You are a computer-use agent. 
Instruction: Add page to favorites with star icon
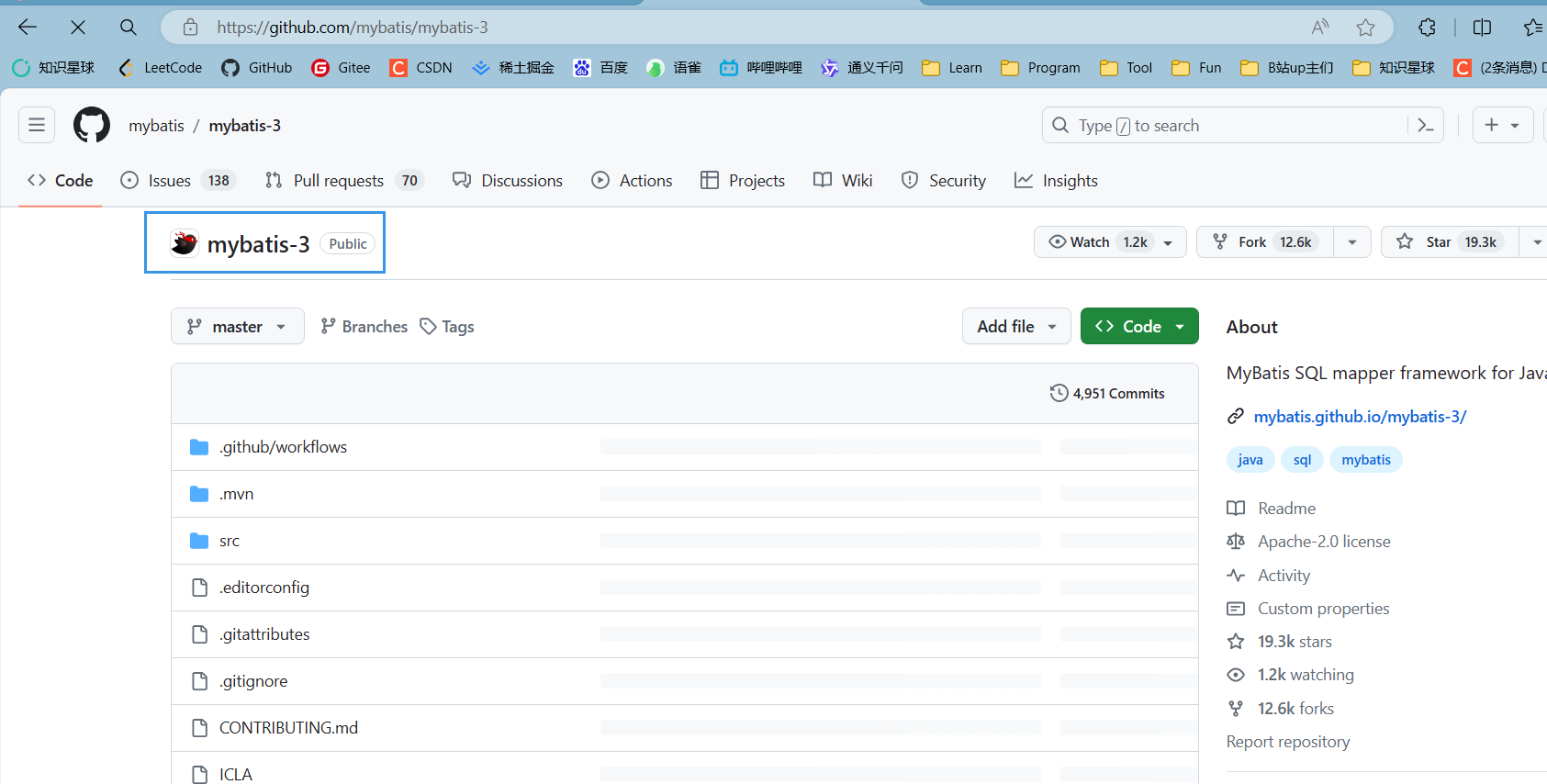(1366, 28)
